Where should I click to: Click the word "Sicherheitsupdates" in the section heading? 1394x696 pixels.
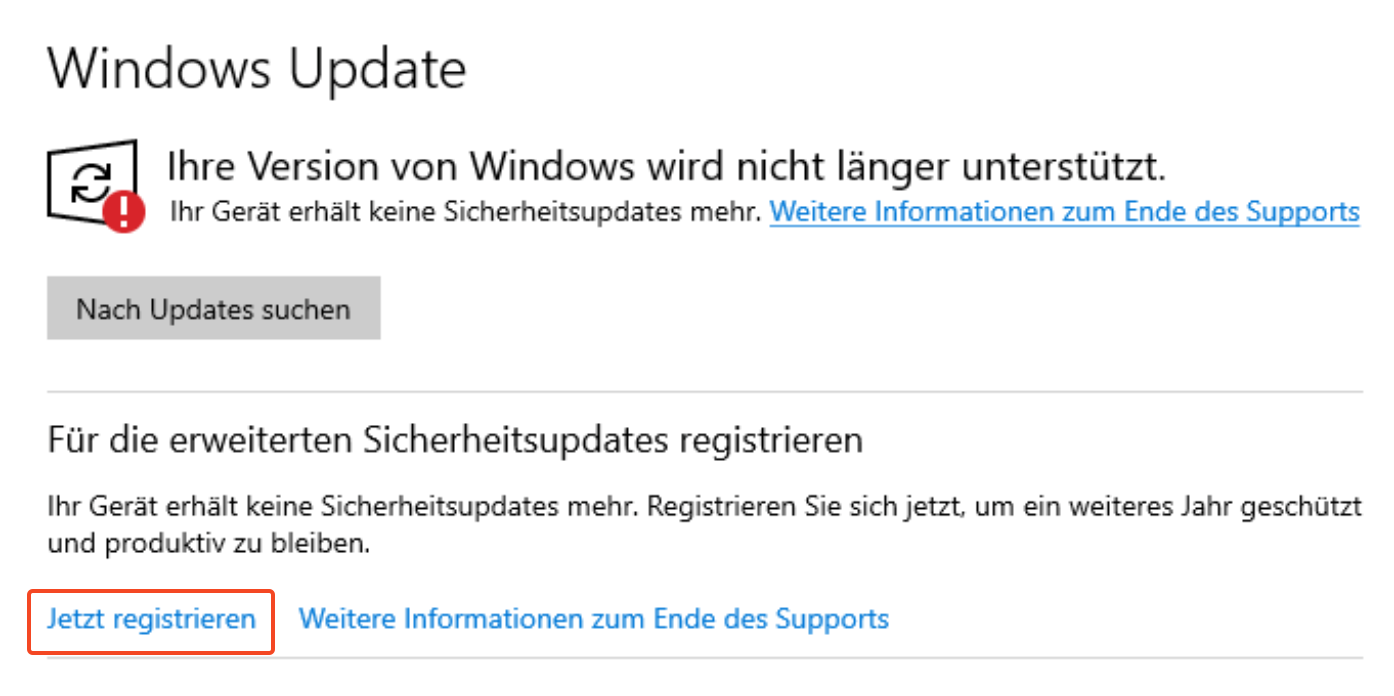click(x=512, y=440)
